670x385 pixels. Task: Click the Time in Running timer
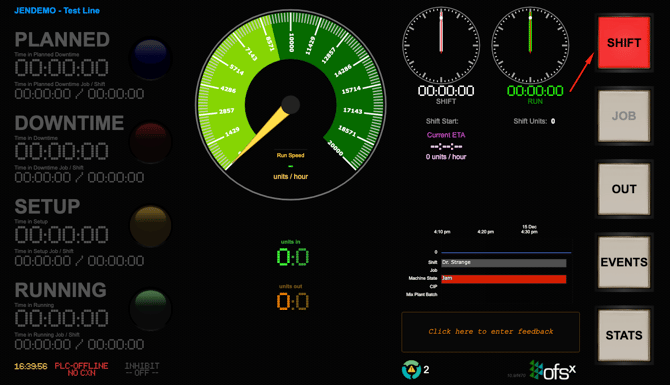pyautogui.click(x=62, y=318)
